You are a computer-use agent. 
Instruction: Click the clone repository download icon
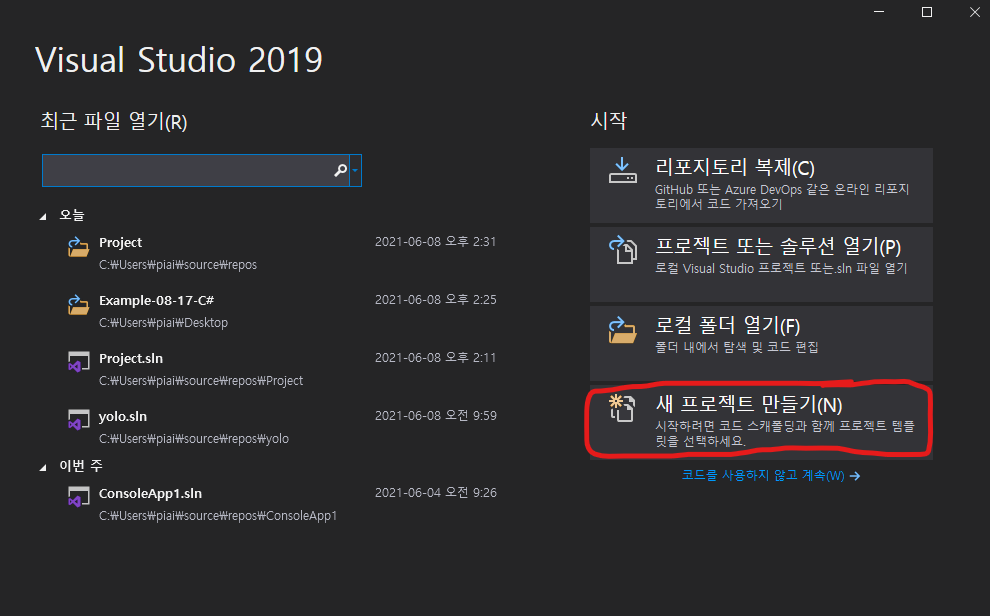[623, 170]
